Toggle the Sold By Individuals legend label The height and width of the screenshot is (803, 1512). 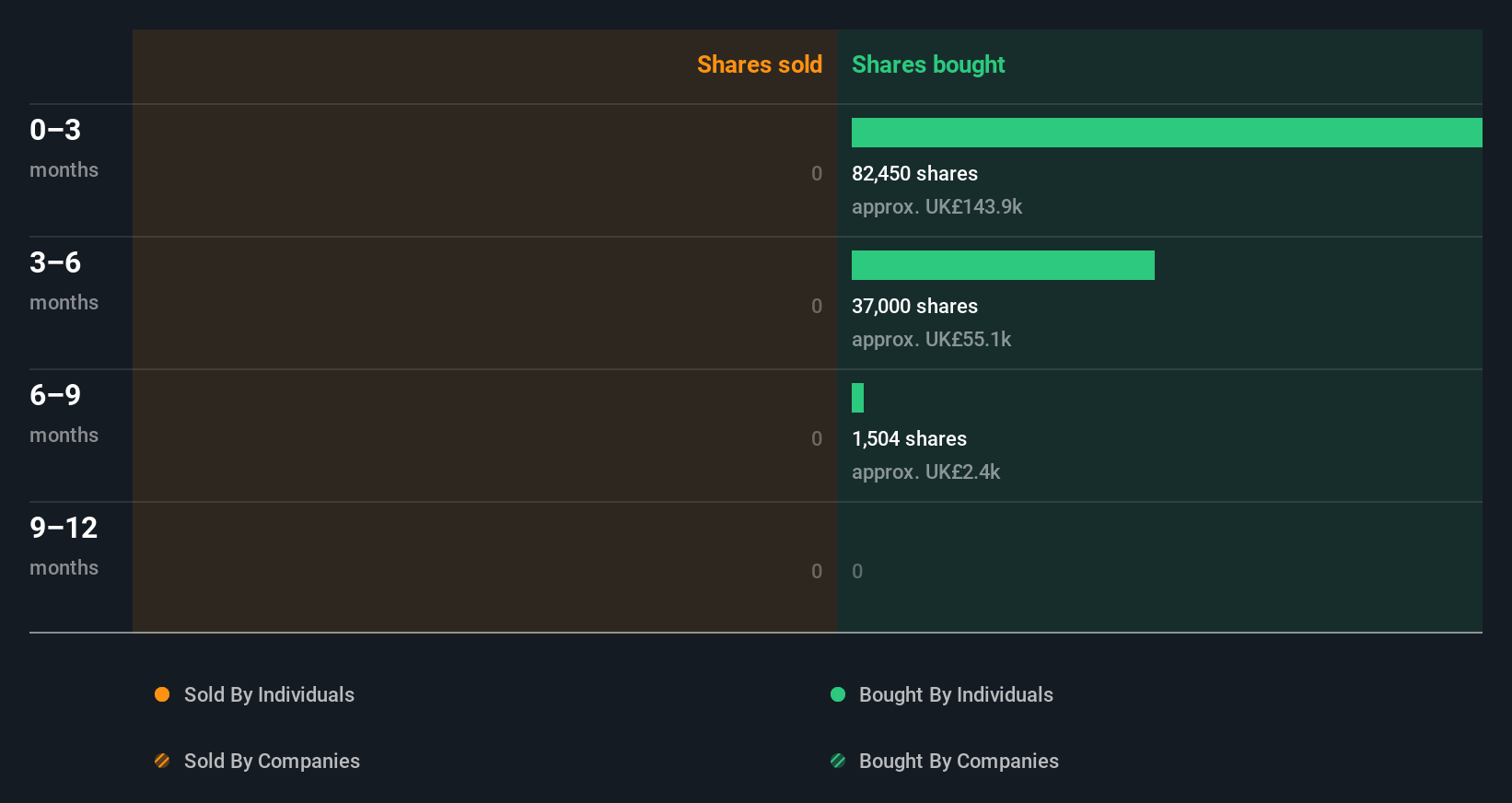coord(269,694)
